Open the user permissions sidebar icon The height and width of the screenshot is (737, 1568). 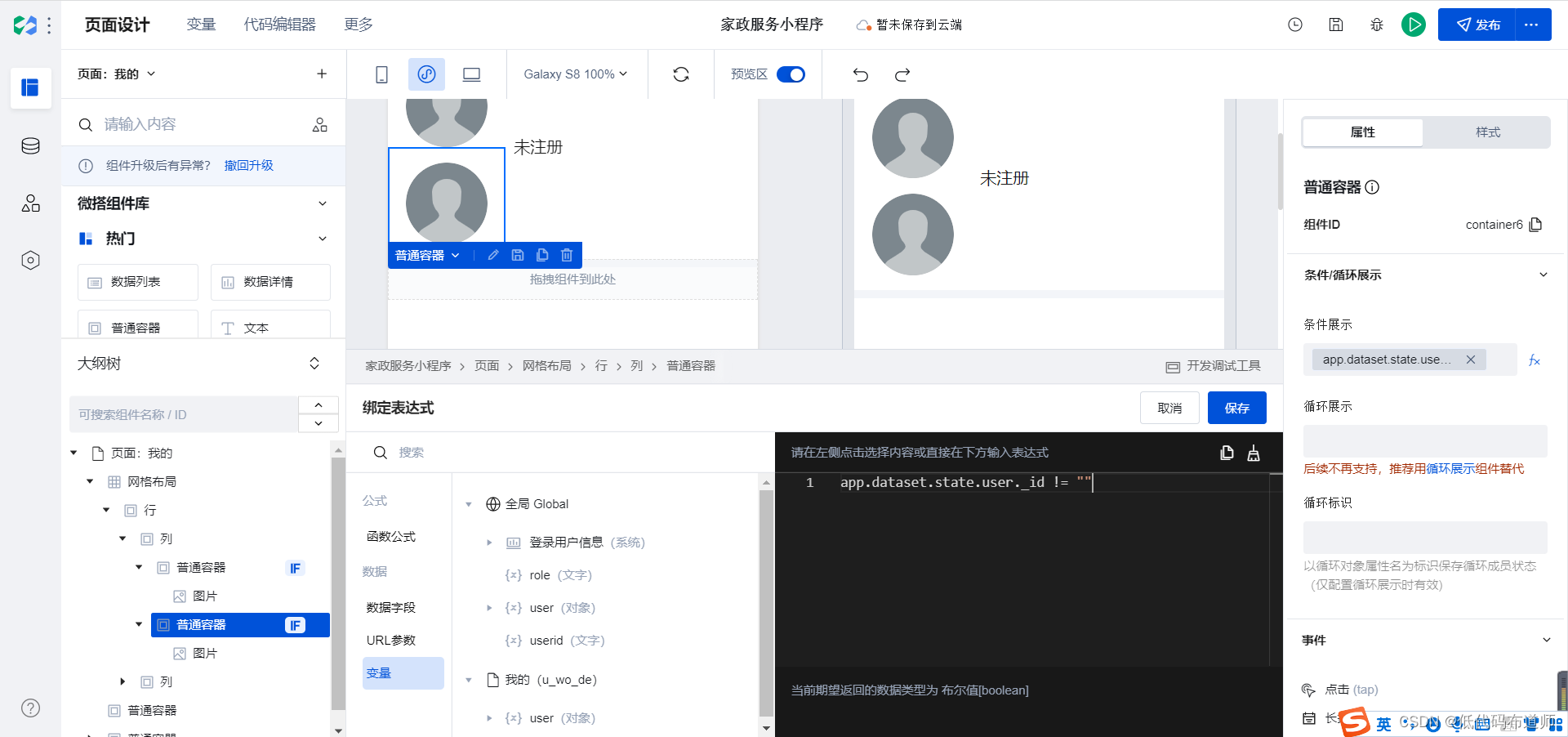(x=30, y=203)
